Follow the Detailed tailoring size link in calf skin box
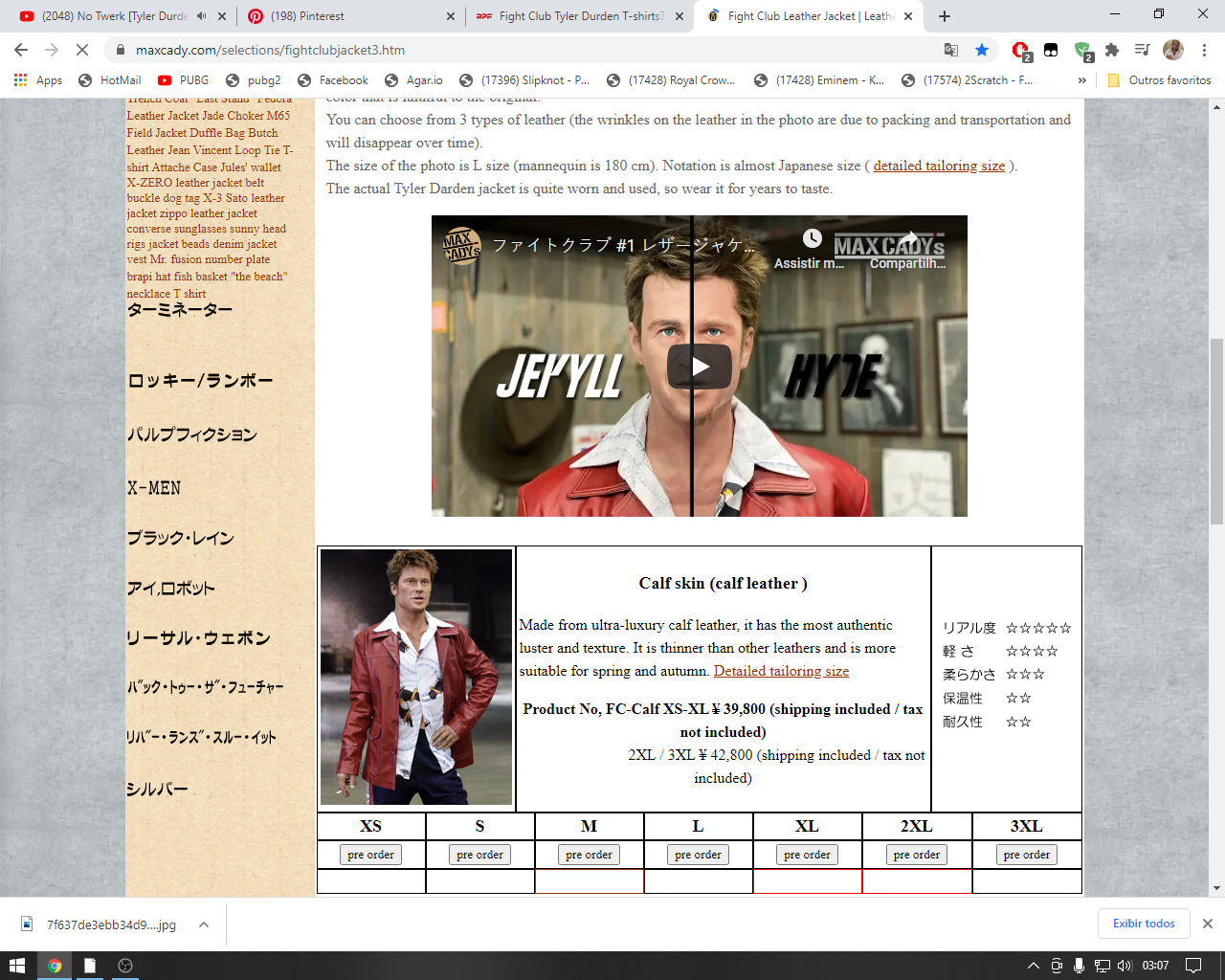 pos(781,671)
